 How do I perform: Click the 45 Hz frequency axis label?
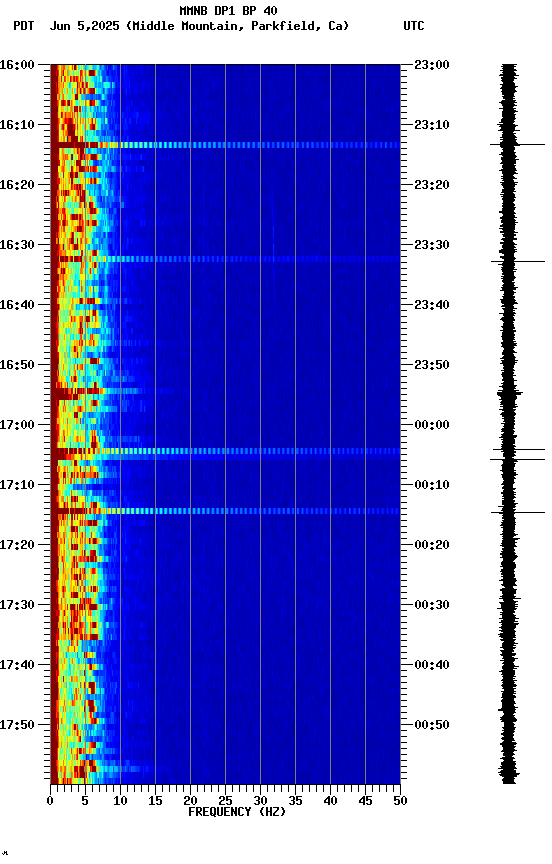pyautogui.click(x=365, y=802)
